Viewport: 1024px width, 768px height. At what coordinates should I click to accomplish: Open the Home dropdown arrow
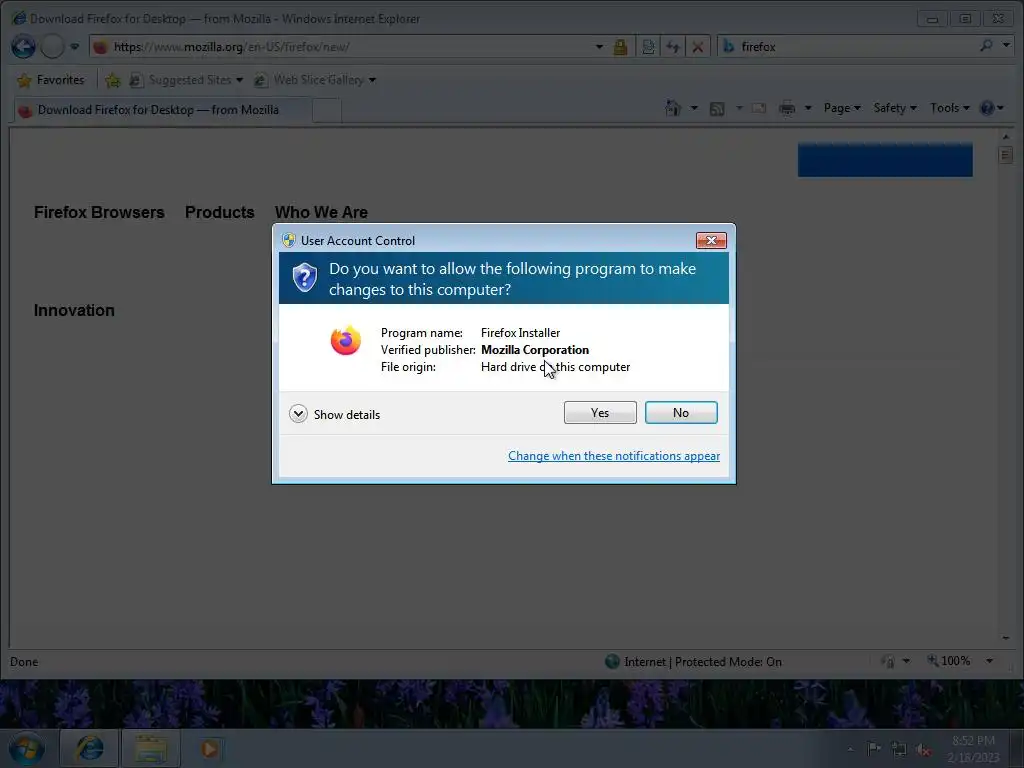[x=694, y=108]
